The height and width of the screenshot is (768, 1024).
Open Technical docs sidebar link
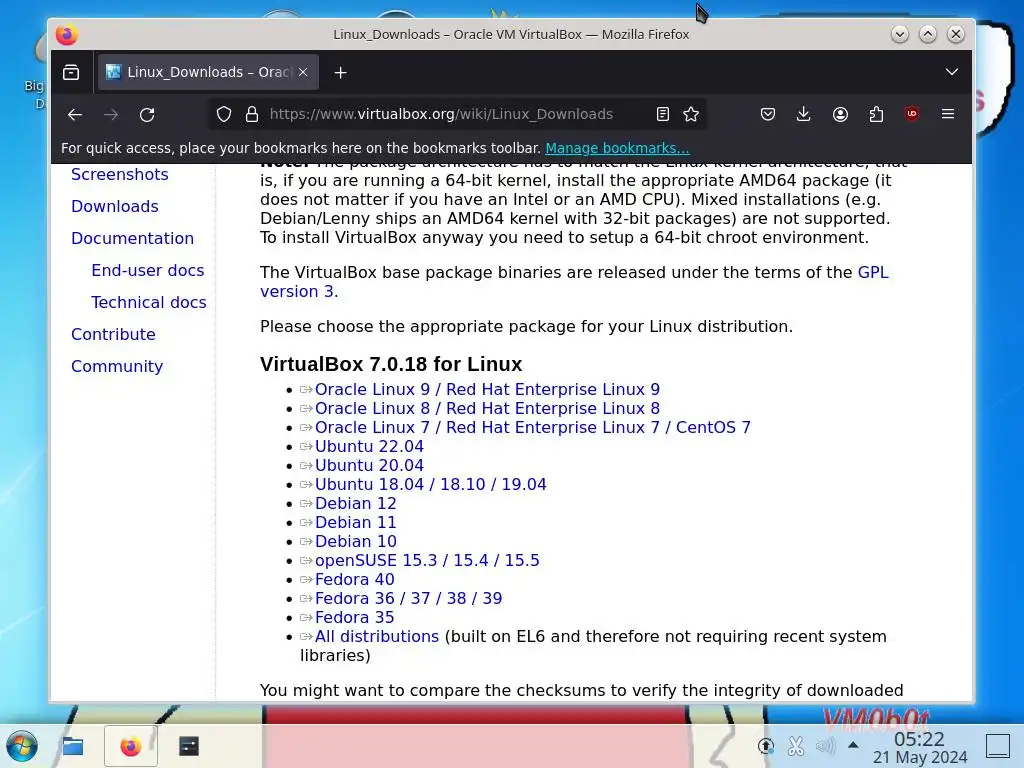(x=148, y=302)
